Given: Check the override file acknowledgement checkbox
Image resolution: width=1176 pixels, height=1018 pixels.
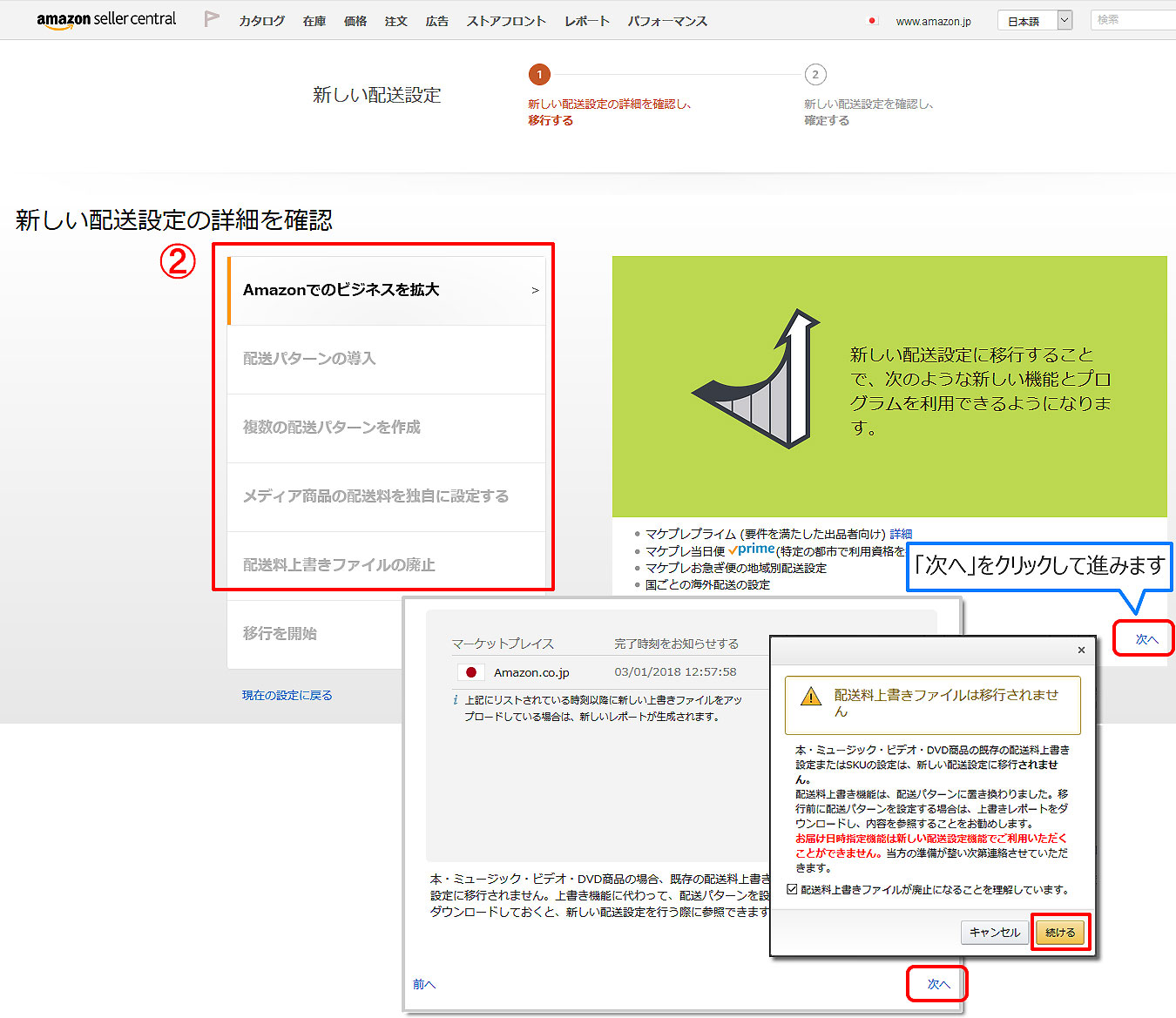Looking at the screenshot, I should pyautogui.click(x=792, y=890).
